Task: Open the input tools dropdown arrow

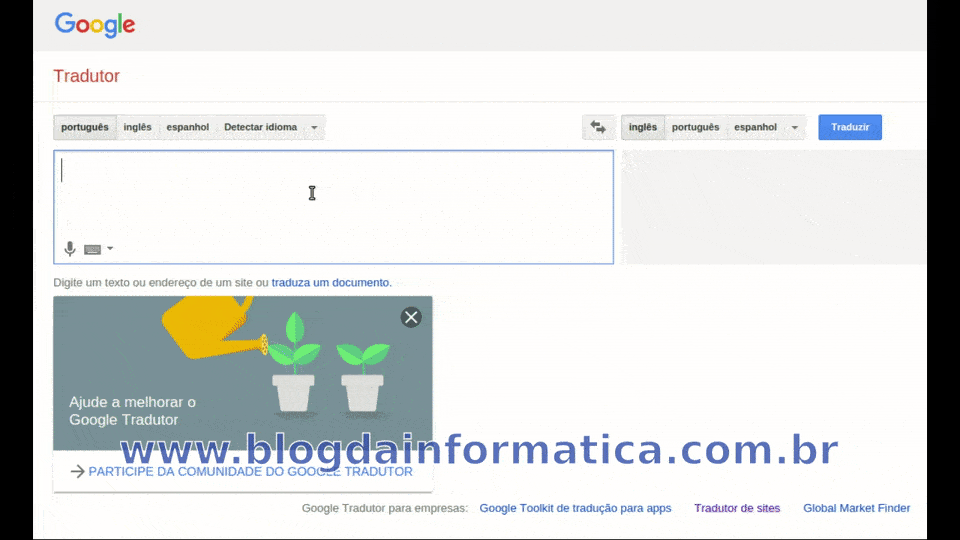Action: click(110, 249)
